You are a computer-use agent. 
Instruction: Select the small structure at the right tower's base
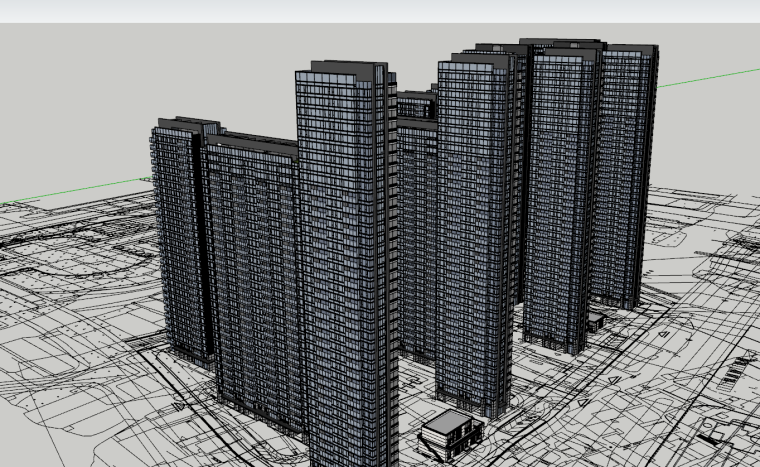pyautogui.click(x=596, y=320)
